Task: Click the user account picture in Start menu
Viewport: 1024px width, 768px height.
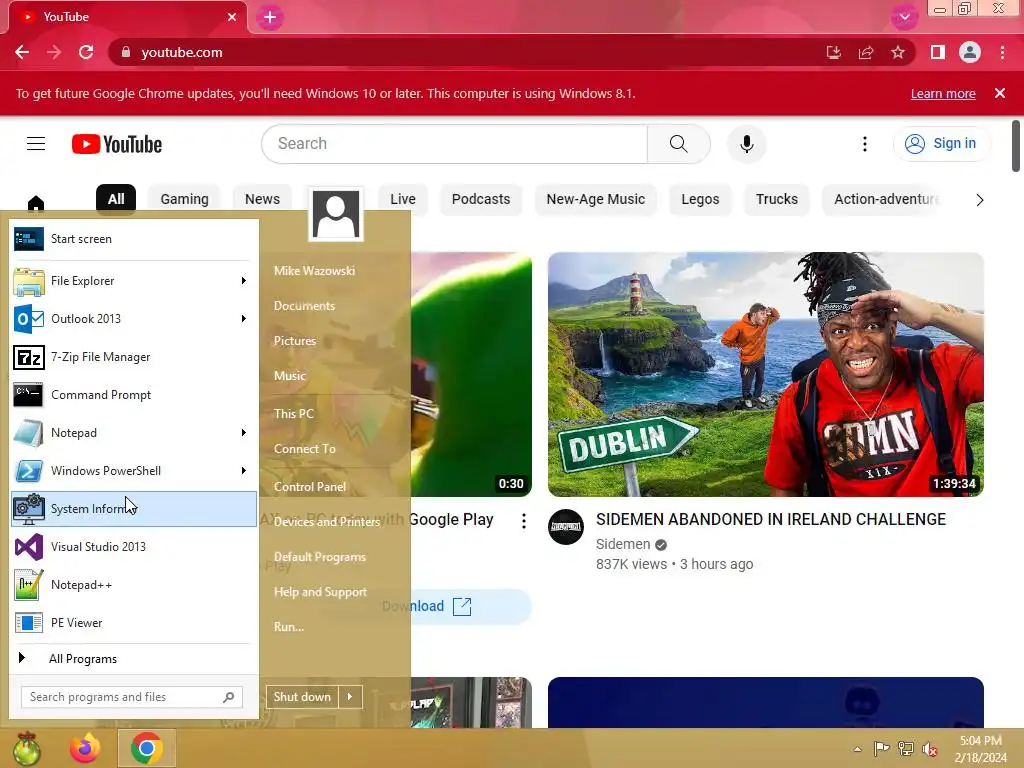Action: point(336,214)
